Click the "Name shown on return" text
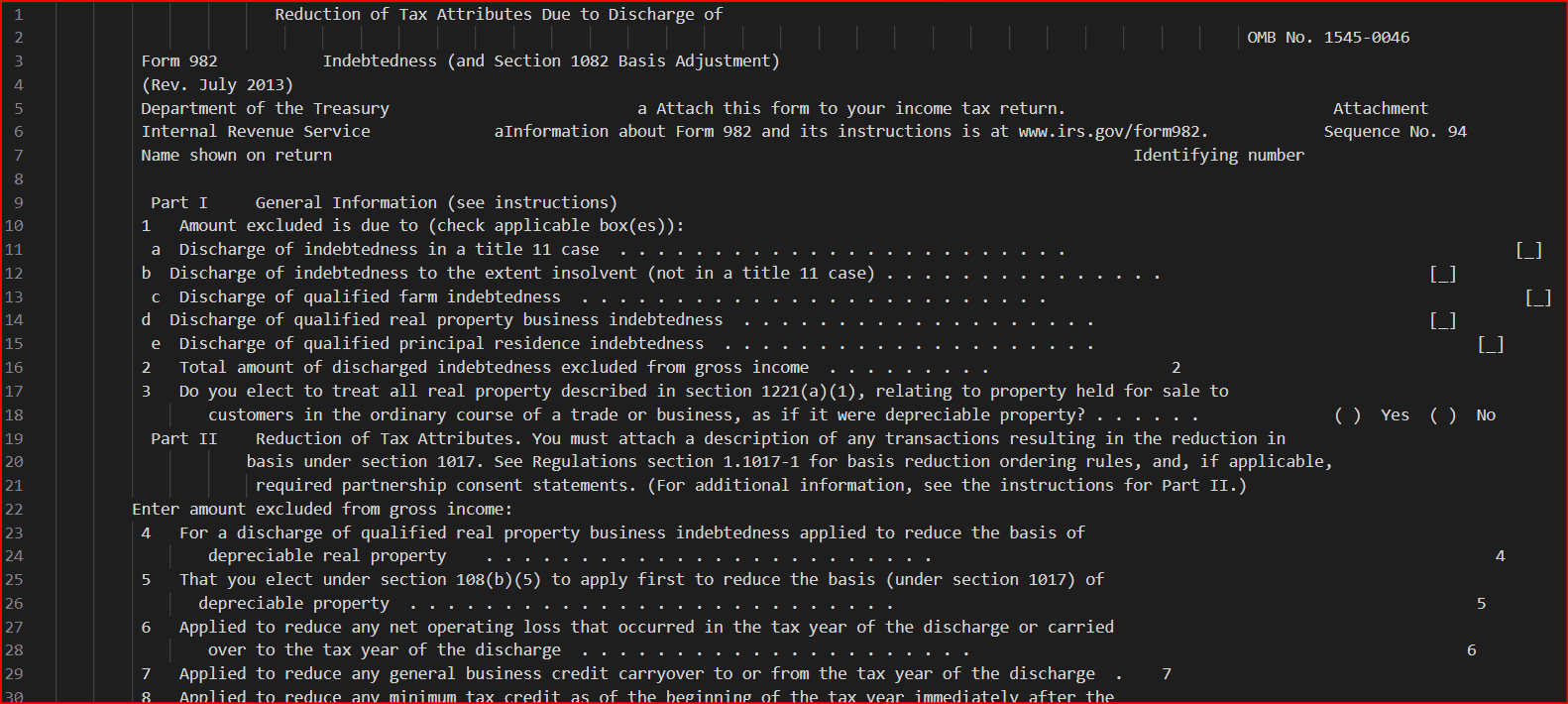This screenshot has height=704, width=1568. click(x=236, y=156)
